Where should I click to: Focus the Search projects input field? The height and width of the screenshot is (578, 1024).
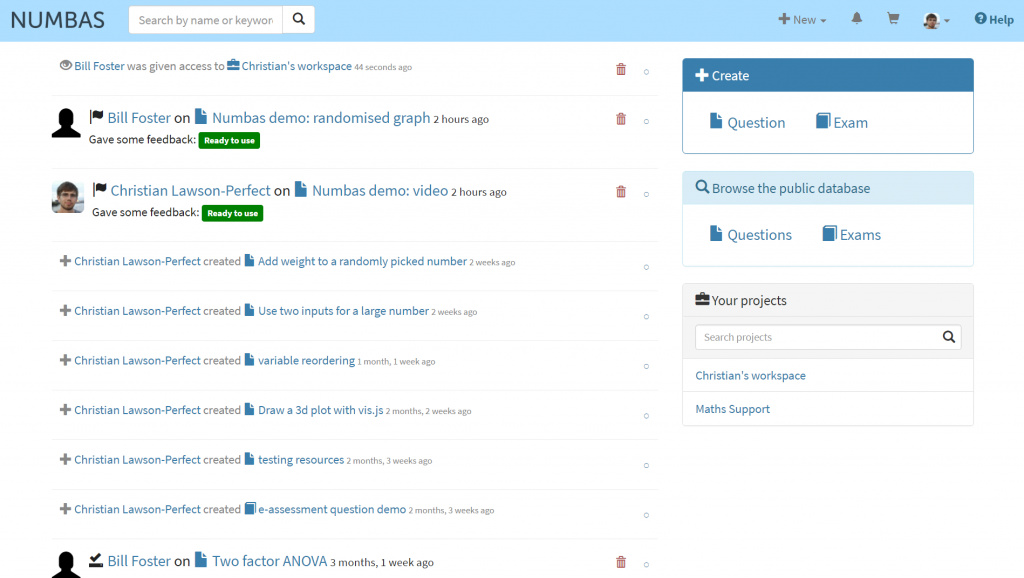point(816,338)
